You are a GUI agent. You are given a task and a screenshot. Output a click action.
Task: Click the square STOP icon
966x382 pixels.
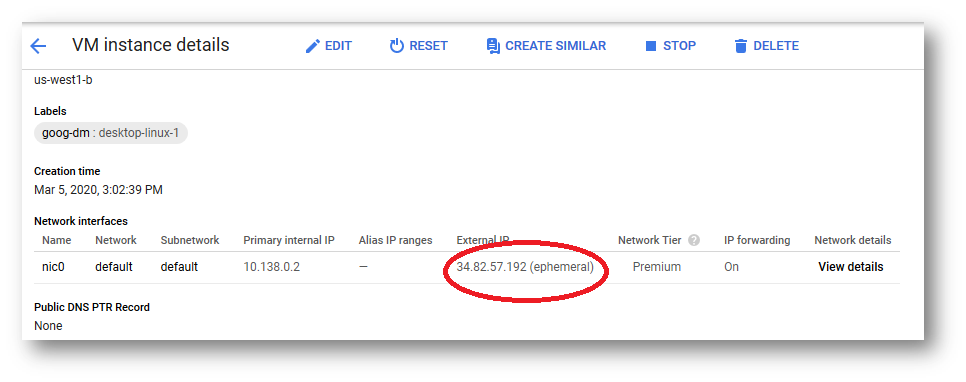pyautogui.click(x=651, y=46)
